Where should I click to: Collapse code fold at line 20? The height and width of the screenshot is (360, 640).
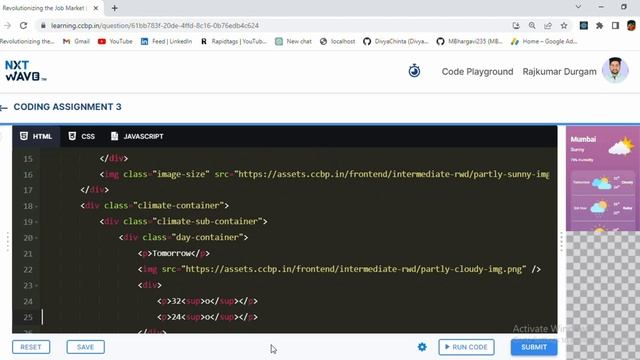point(36,238)
